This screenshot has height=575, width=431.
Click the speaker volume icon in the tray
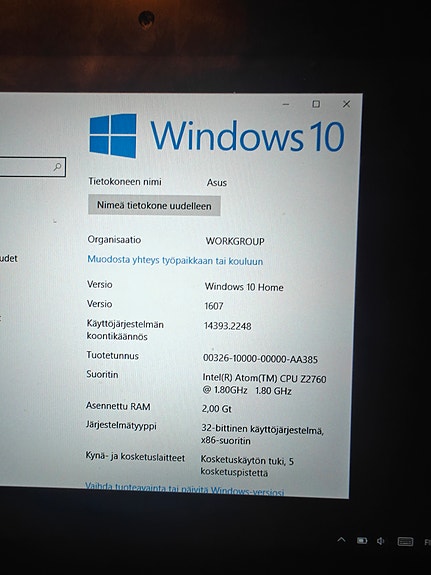(x=381, y=541)
